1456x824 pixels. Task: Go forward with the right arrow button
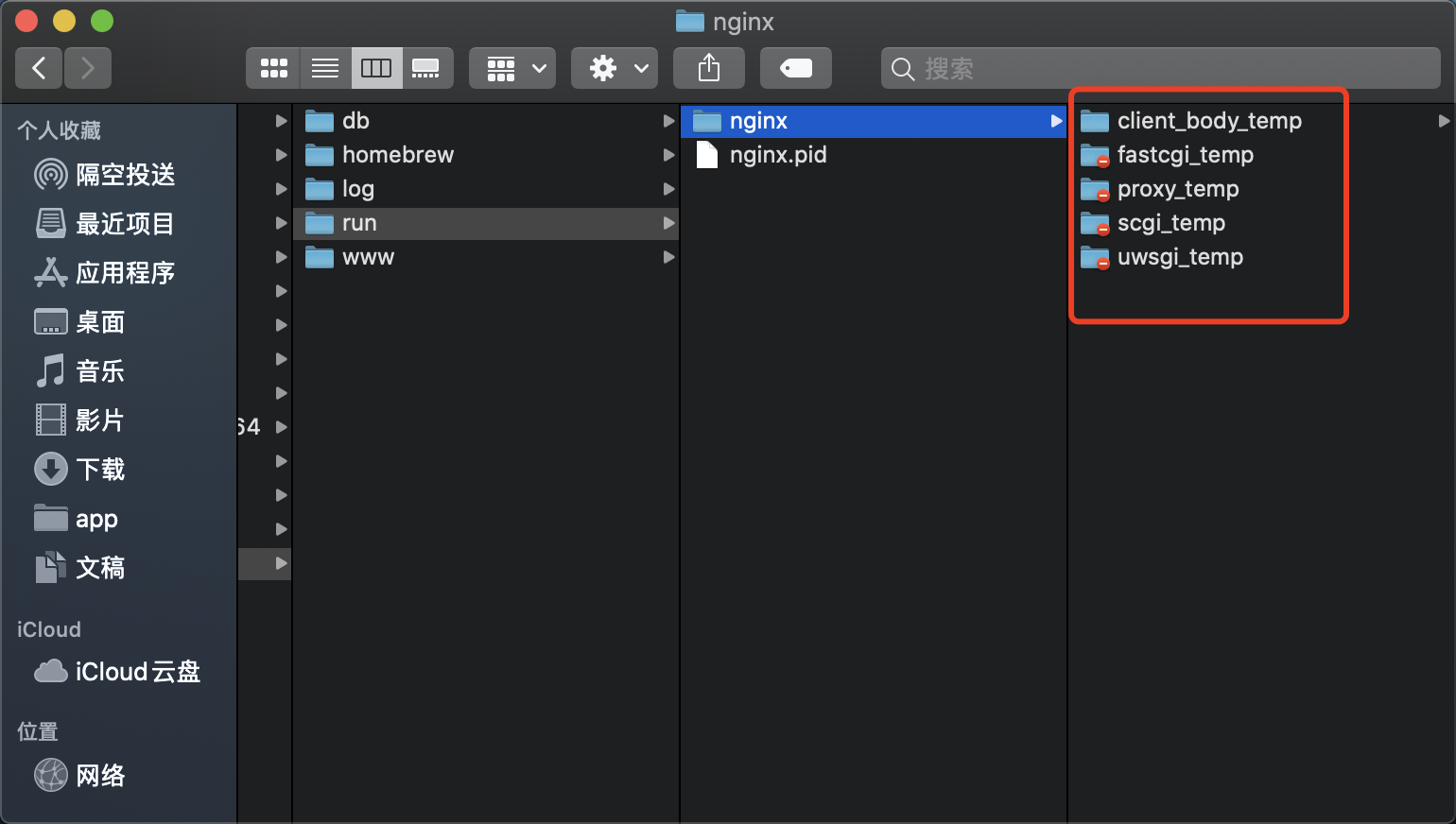(x=88, y=68)
